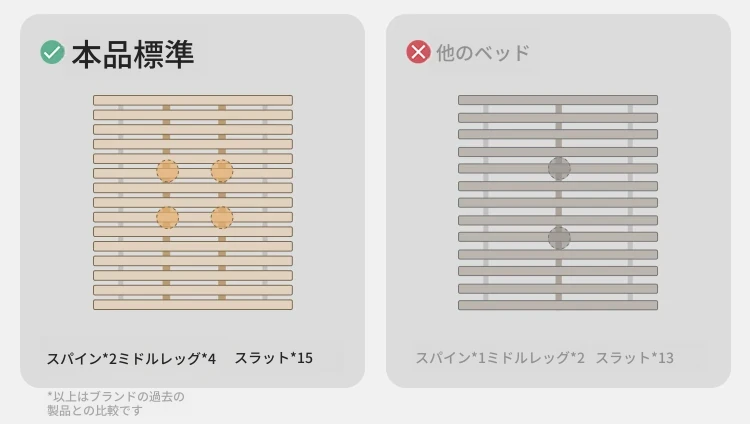The image size is (750, 424).
Task: Click the gray slat bed diagram
Action: click(558, 202)
